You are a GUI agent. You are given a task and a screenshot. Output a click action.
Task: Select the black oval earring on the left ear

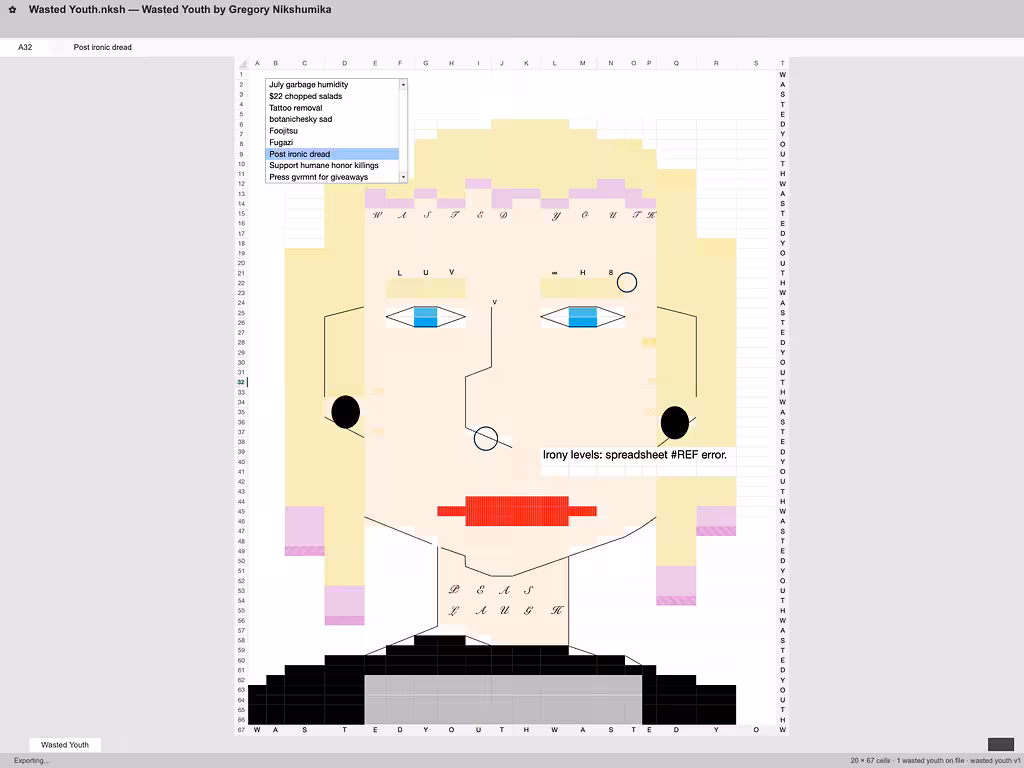[x=345, y=412]
